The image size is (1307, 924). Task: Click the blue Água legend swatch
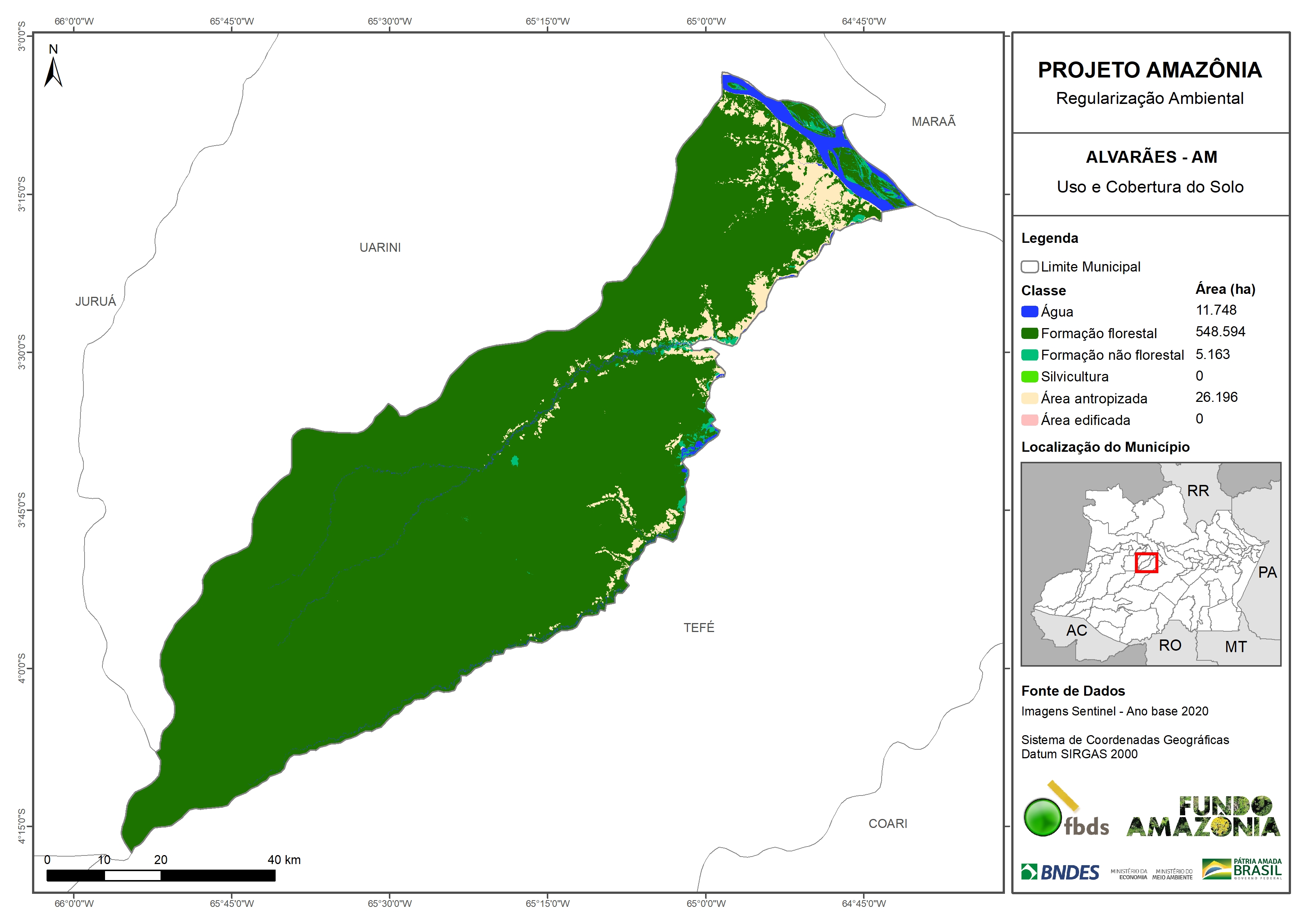1029,311
